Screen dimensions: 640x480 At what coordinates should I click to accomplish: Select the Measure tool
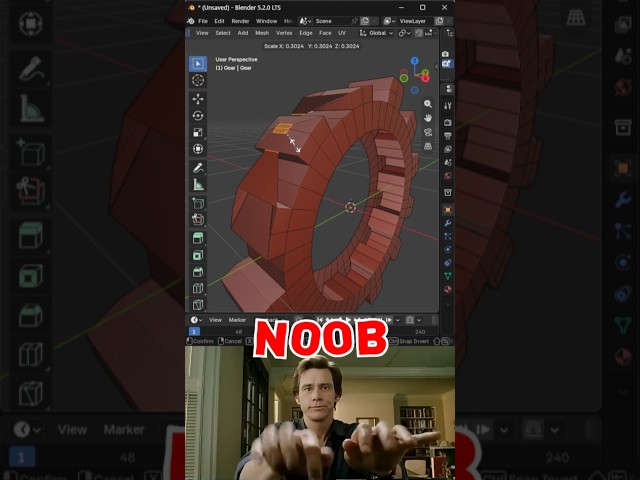point(198,184)
